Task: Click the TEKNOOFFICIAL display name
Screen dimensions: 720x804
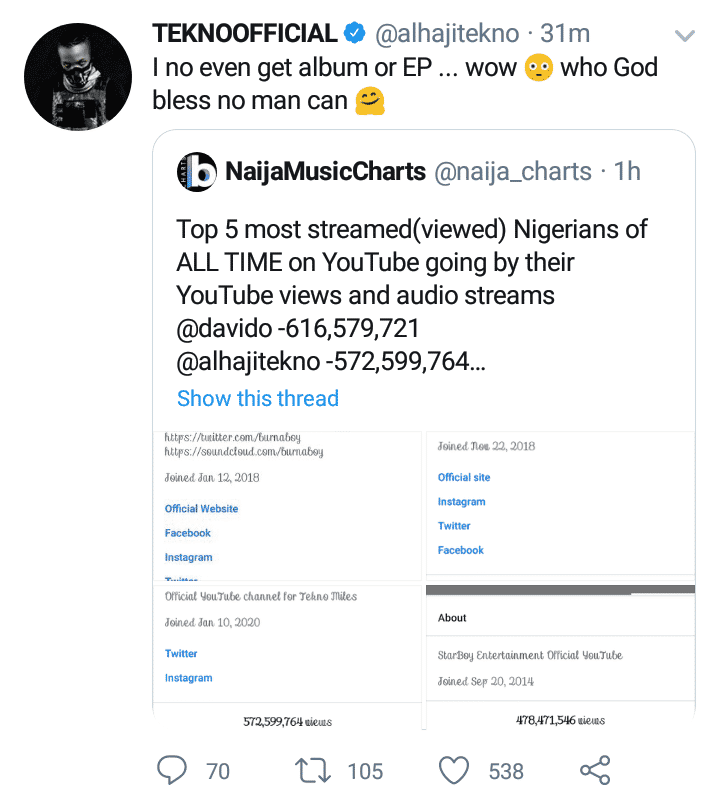Action: 244,34
